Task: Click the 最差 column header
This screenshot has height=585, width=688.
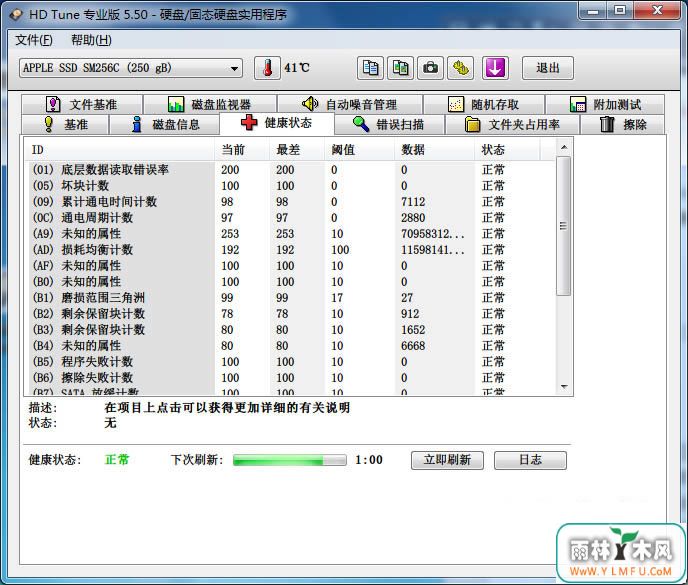Action: (297, 150)
